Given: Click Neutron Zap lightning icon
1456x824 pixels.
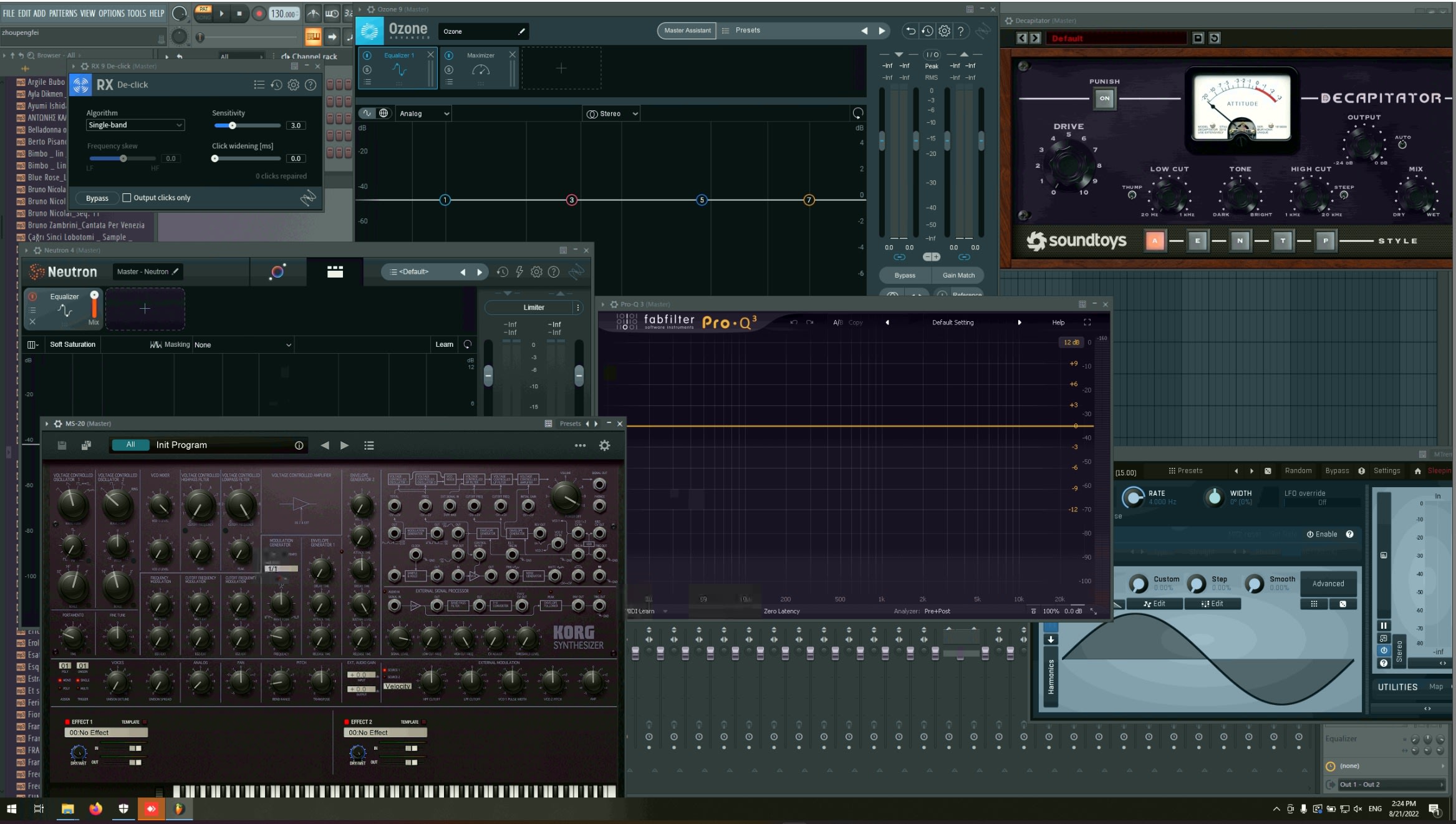Looking at the screenshot, I should pyautogui.click(x=519, y=272).
